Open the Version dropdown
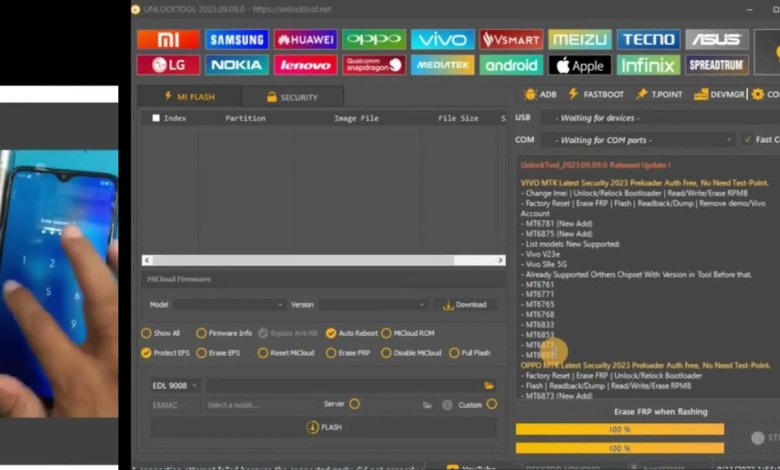The height and width of the screenshot is (470, 780). 373,304
